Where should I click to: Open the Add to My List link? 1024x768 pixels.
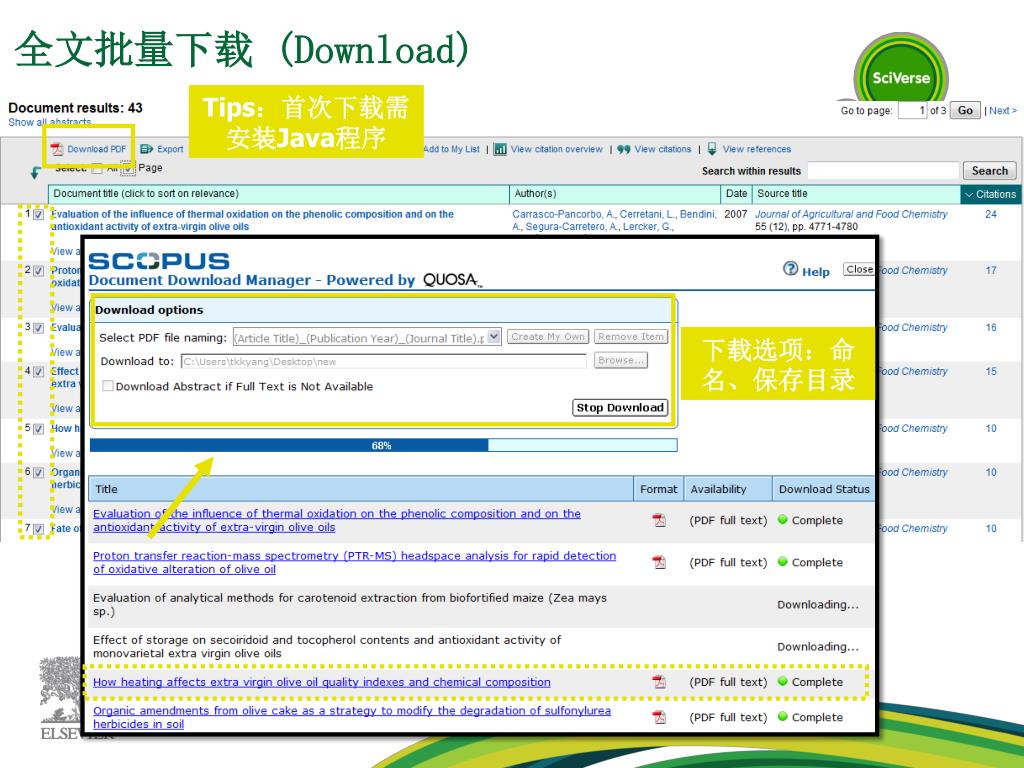coord(451,149)
